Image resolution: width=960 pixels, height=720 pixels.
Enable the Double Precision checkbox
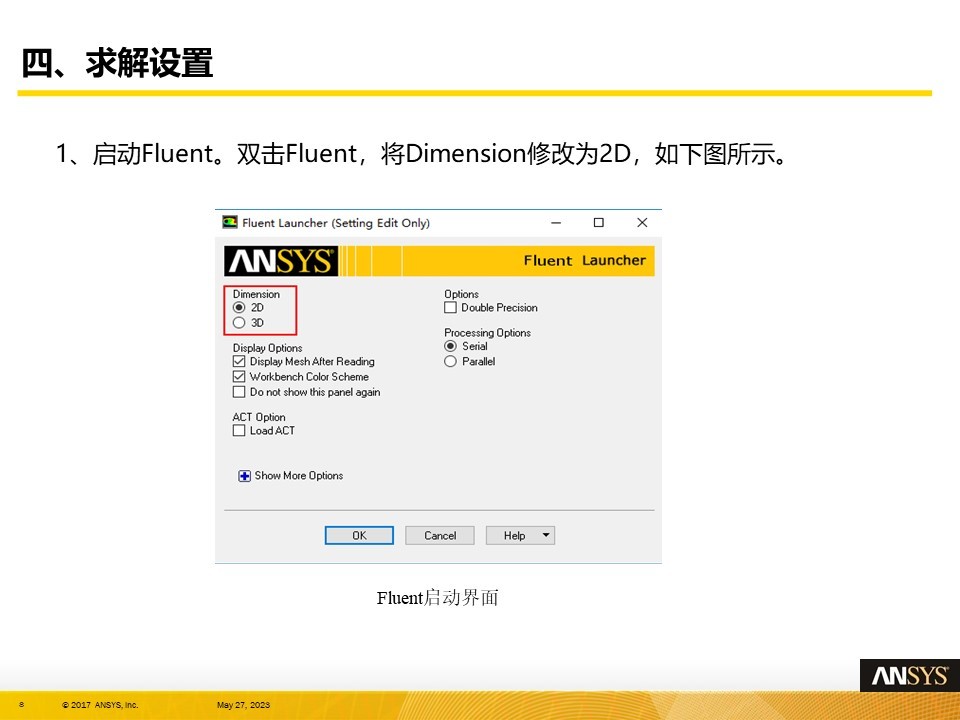451,307
